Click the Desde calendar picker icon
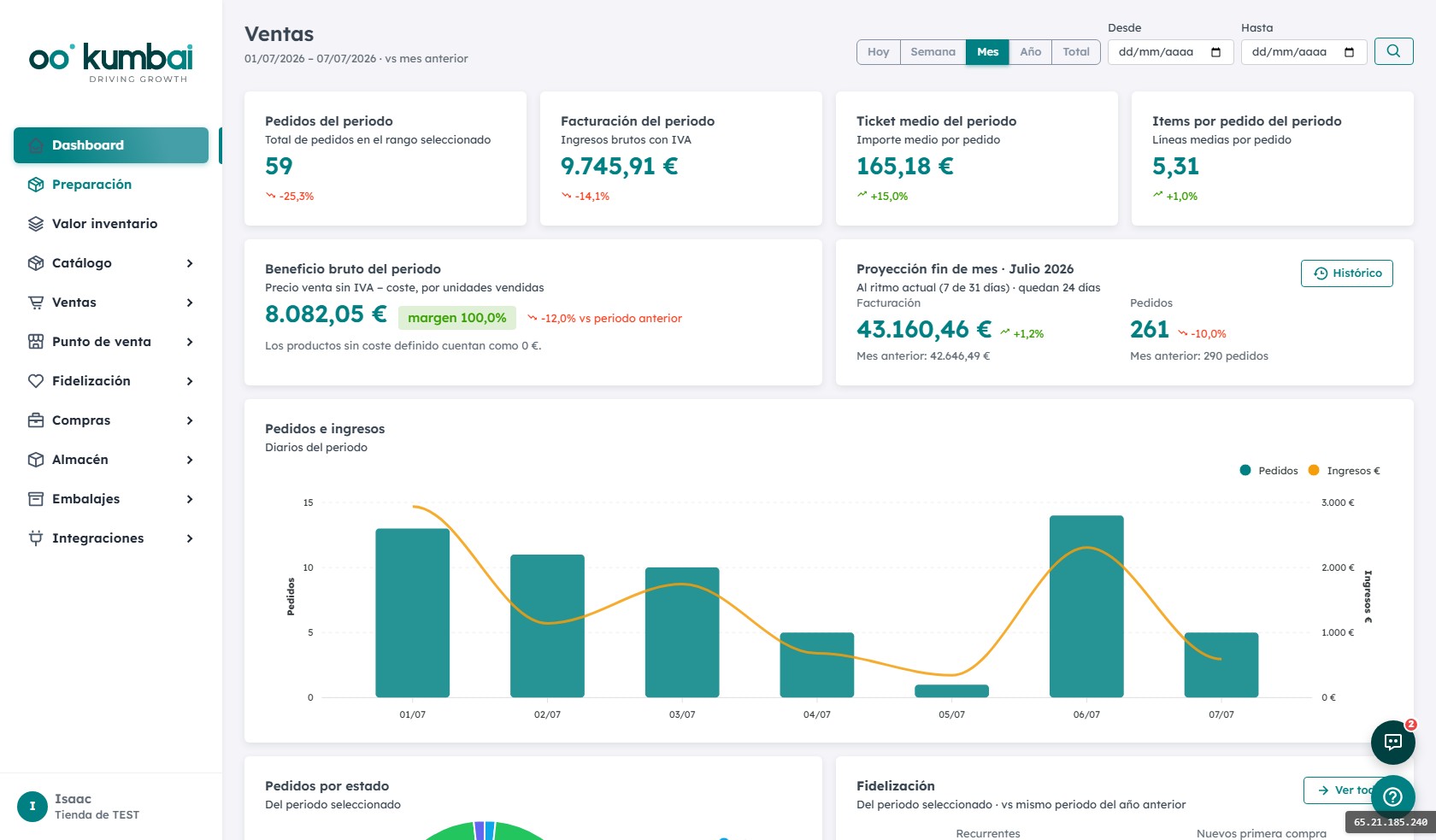Screen dimensions: 1436x840 (x=1215, y=52)
